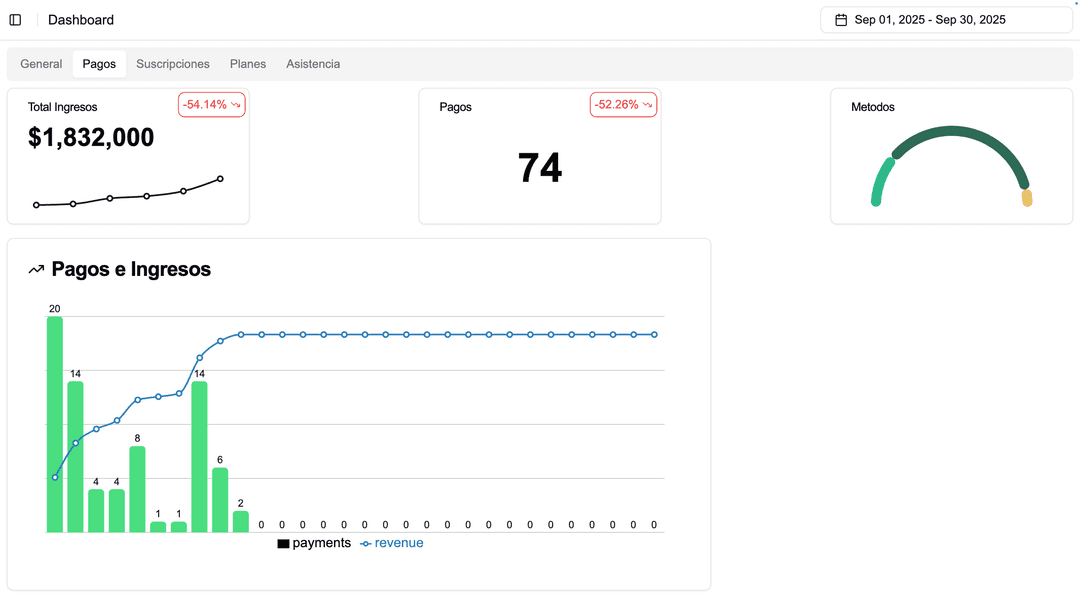The image size is (1080, 605).
Task: Select the Planes tab
Action: coord(247,63)
